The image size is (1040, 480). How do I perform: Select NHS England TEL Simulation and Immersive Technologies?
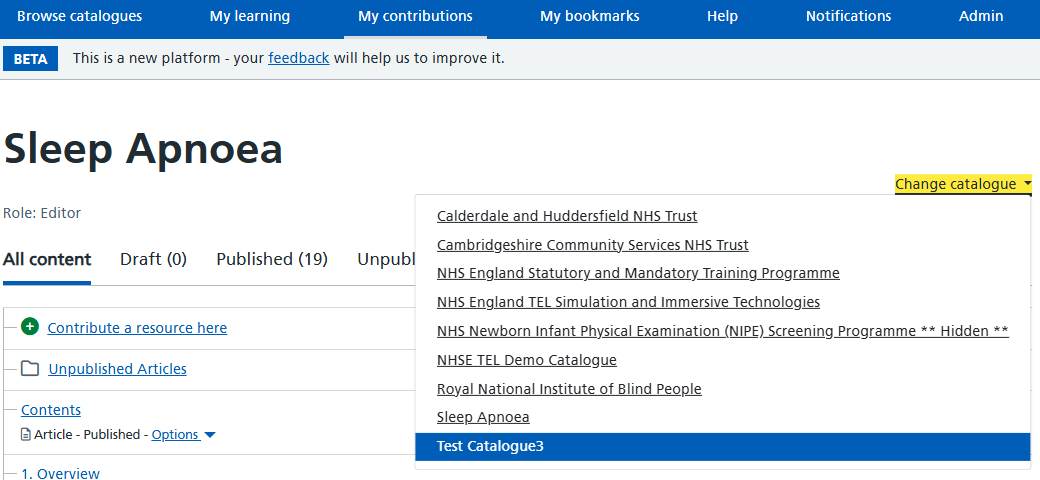point(628,302)
